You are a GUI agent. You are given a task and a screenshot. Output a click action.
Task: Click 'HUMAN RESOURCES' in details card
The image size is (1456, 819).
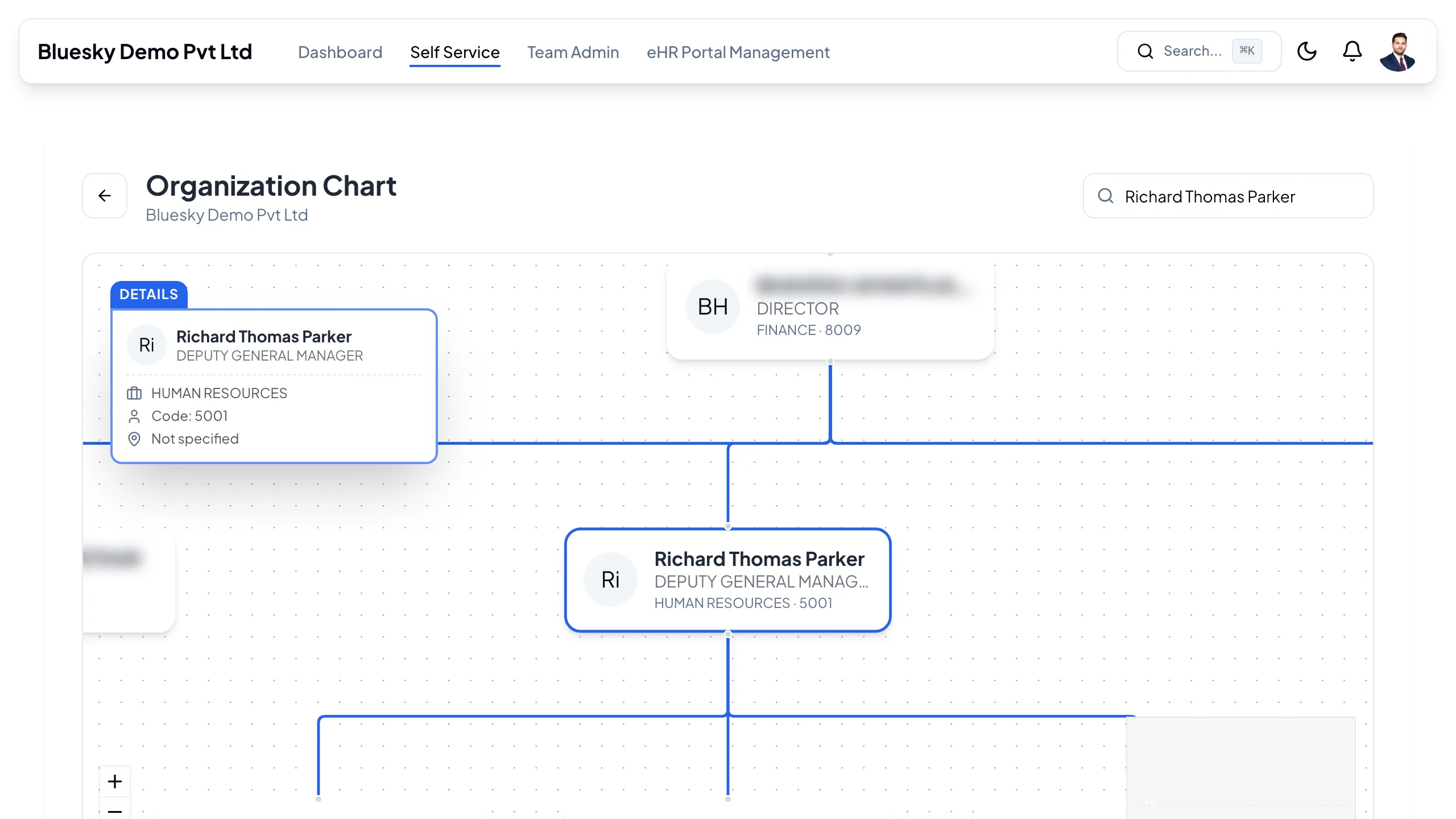(219, 394)
